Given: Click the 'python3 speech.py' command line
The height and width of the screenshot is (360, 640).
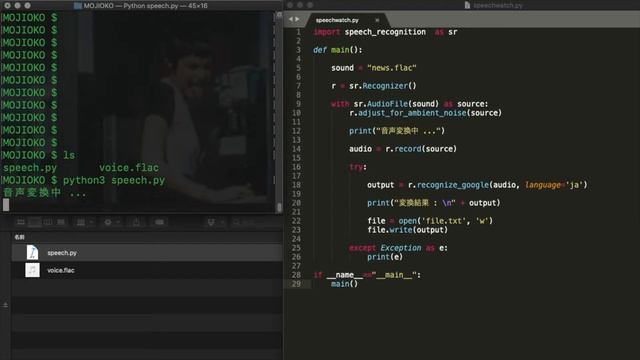Looking at the screenshot, I should point(114,180).
